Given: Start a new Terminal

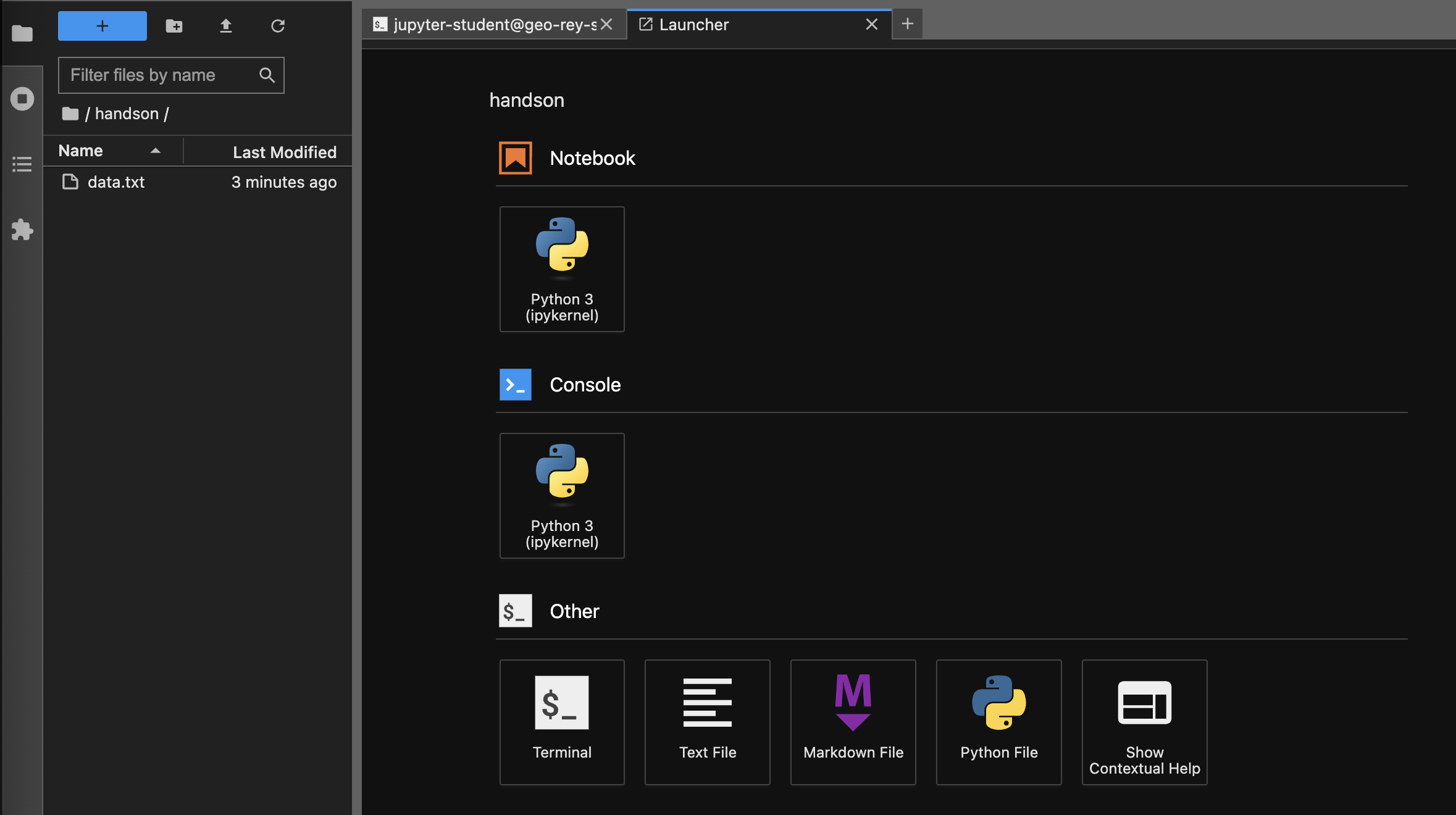Looking at the screenshot, I should click(562, 722).
